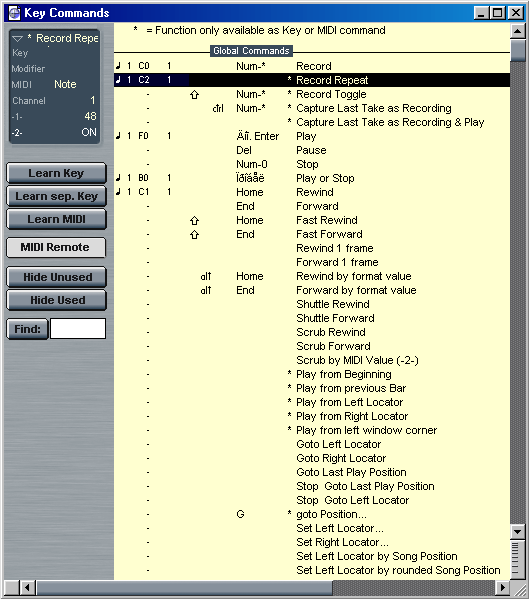Click the -1- parameter value 48

(90, 116)
